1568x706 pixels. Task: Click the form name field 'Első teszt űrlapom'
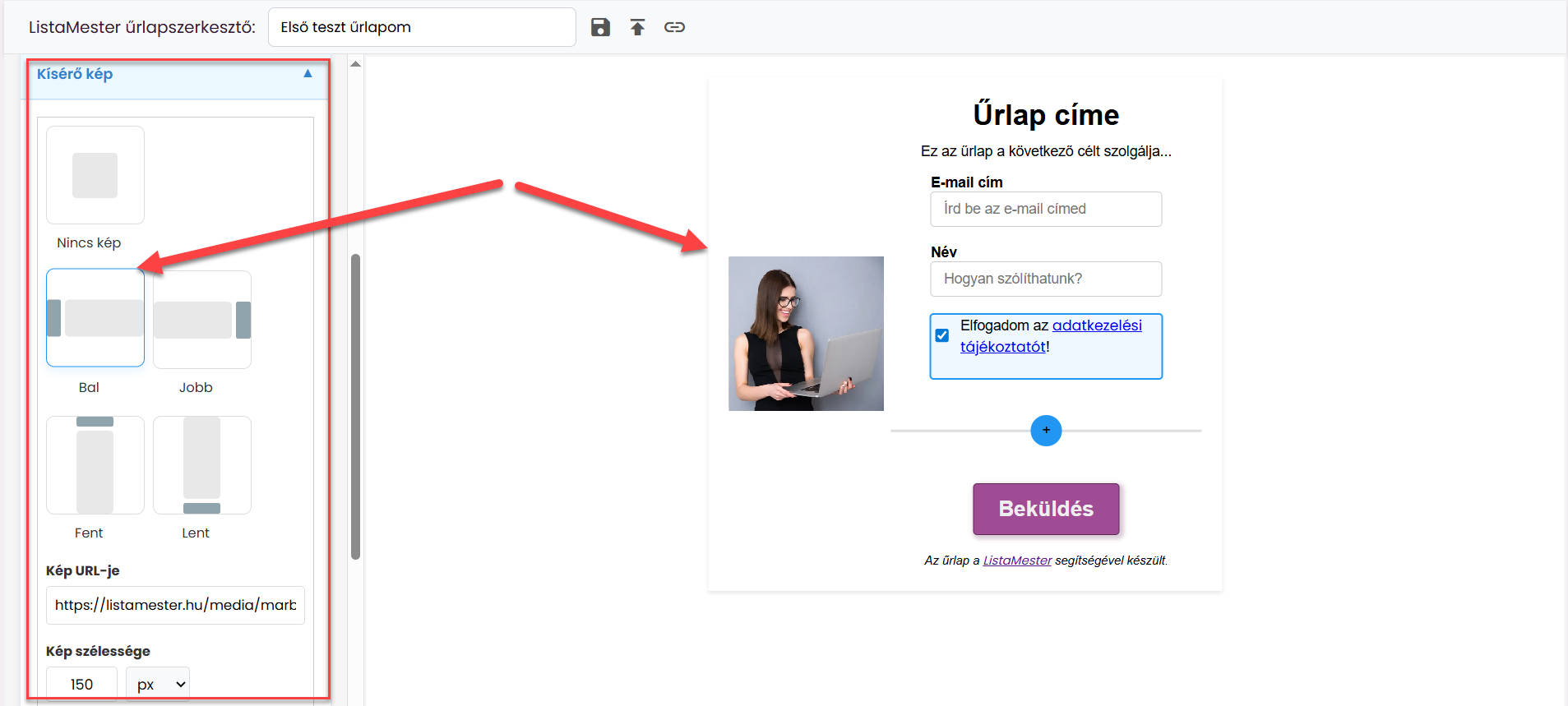click(422, 27)
